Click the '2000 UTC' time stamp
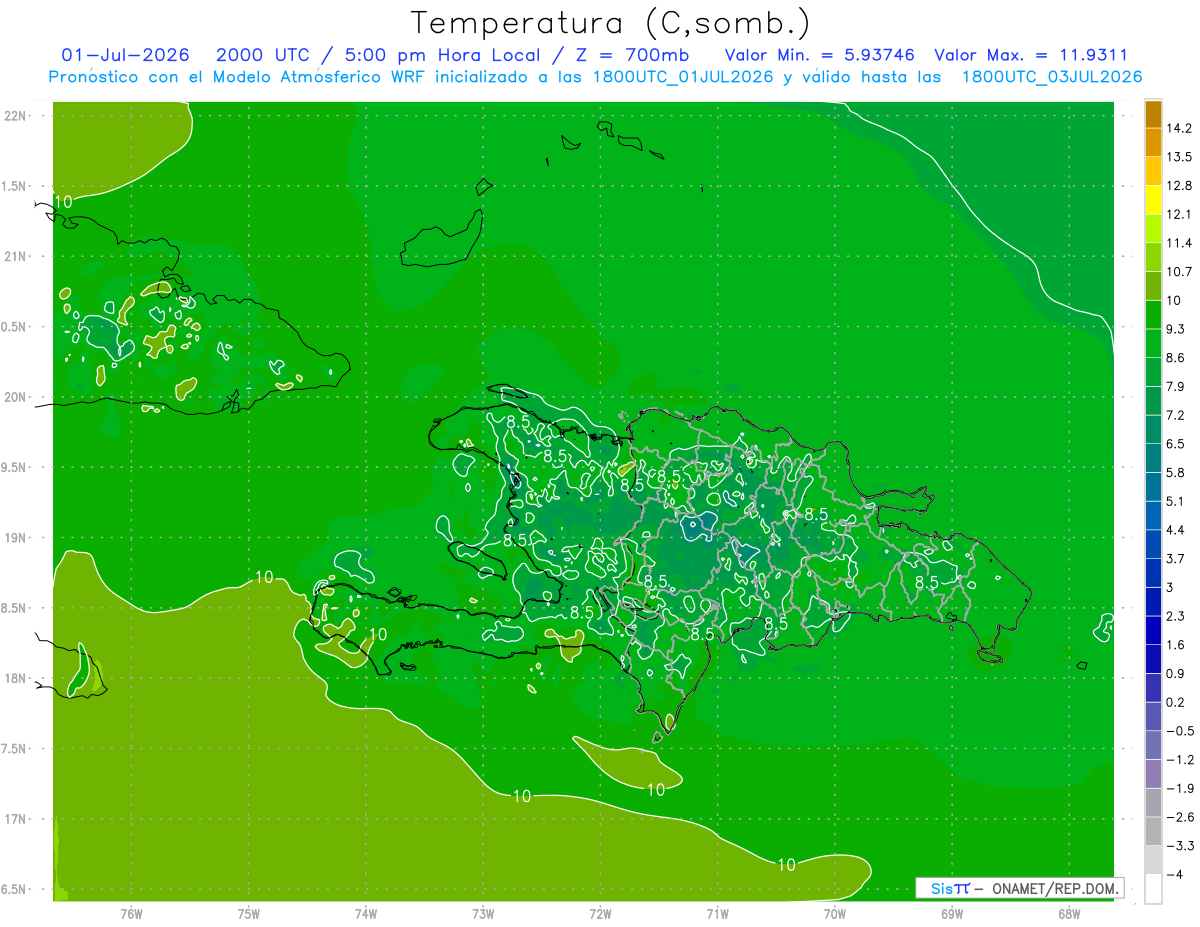Image resolution: width=1200 pixels, height=927 pixels. tap(261, 55)
